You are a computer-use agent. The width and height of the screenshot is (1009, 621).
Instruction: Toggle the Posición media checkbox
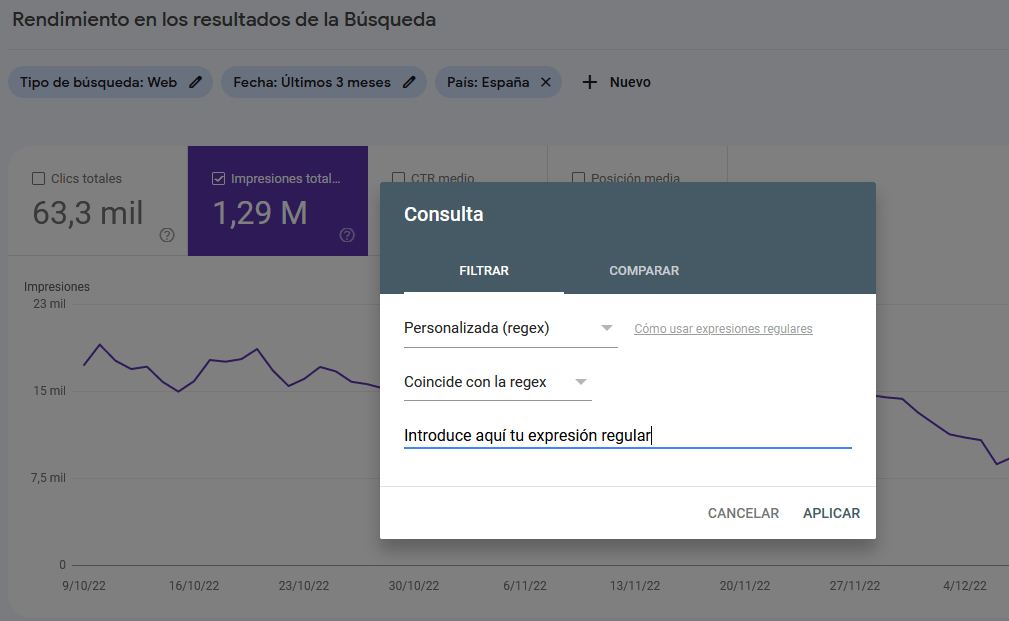[x=579, y=177]
